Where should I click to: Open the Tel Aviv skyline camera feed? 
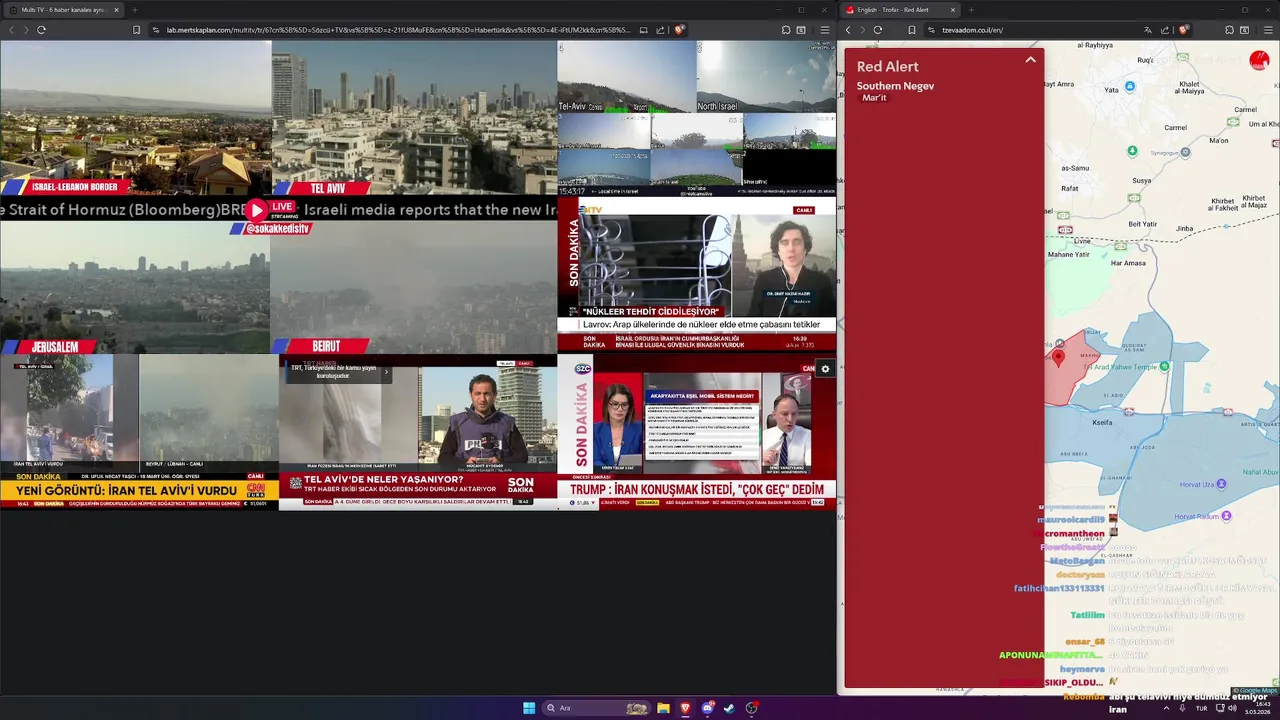(x=414, y=118)
